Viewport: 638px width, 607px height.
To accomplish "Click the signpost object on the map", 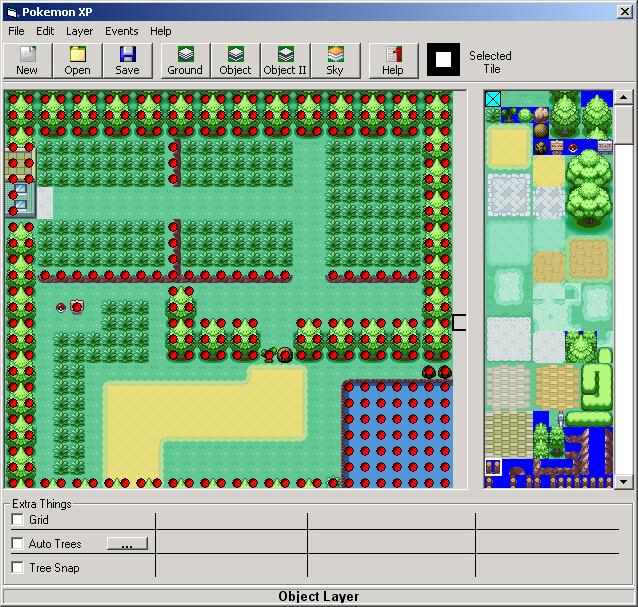I will (77, 306).
